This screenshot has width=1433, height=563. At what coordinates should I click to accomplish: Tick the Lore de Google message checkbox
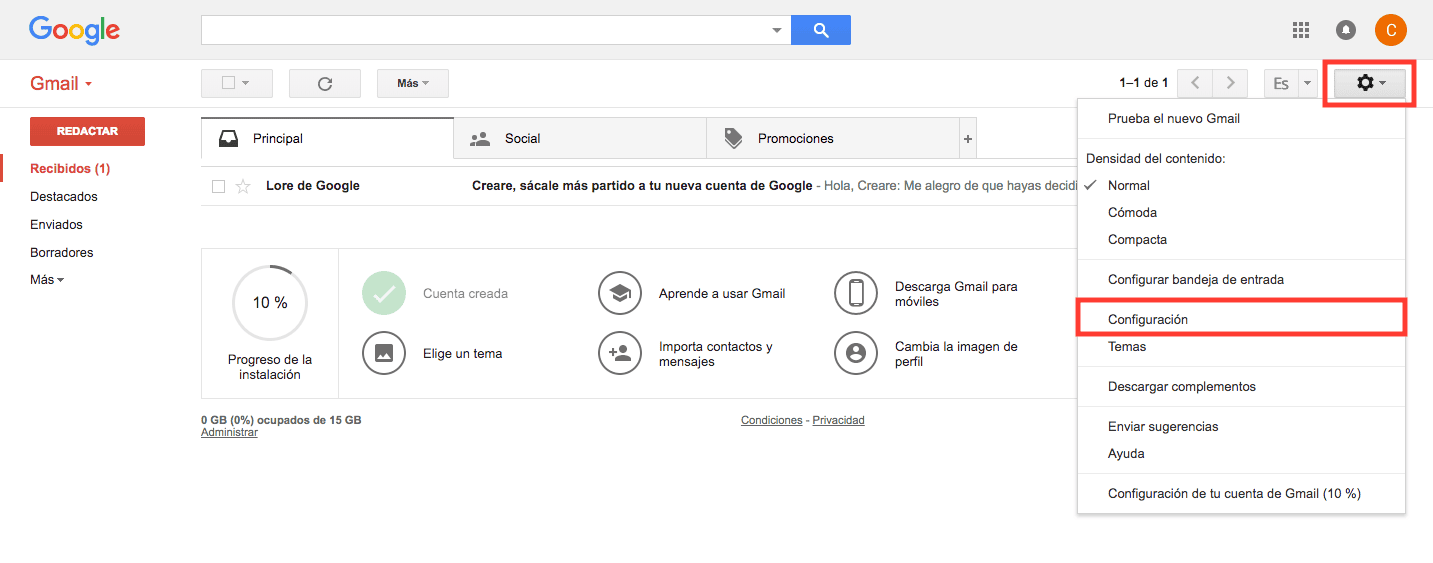(x=219, y=186)
